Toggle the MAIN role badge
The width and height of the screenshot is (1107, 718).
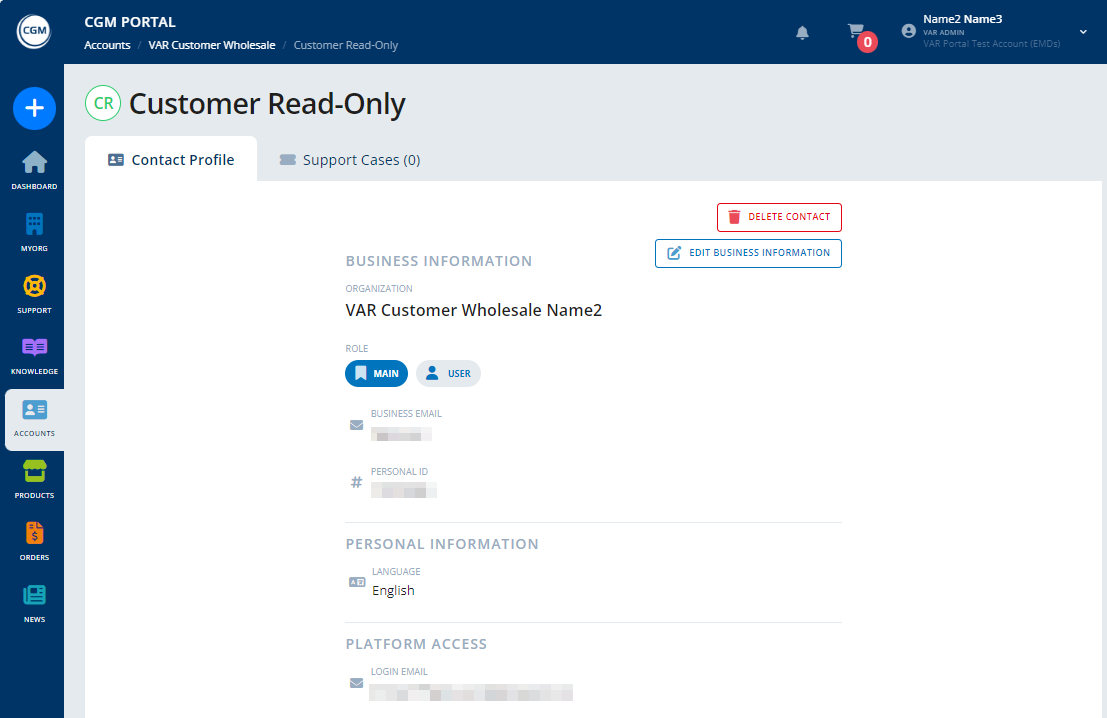(x=376, y=373)
